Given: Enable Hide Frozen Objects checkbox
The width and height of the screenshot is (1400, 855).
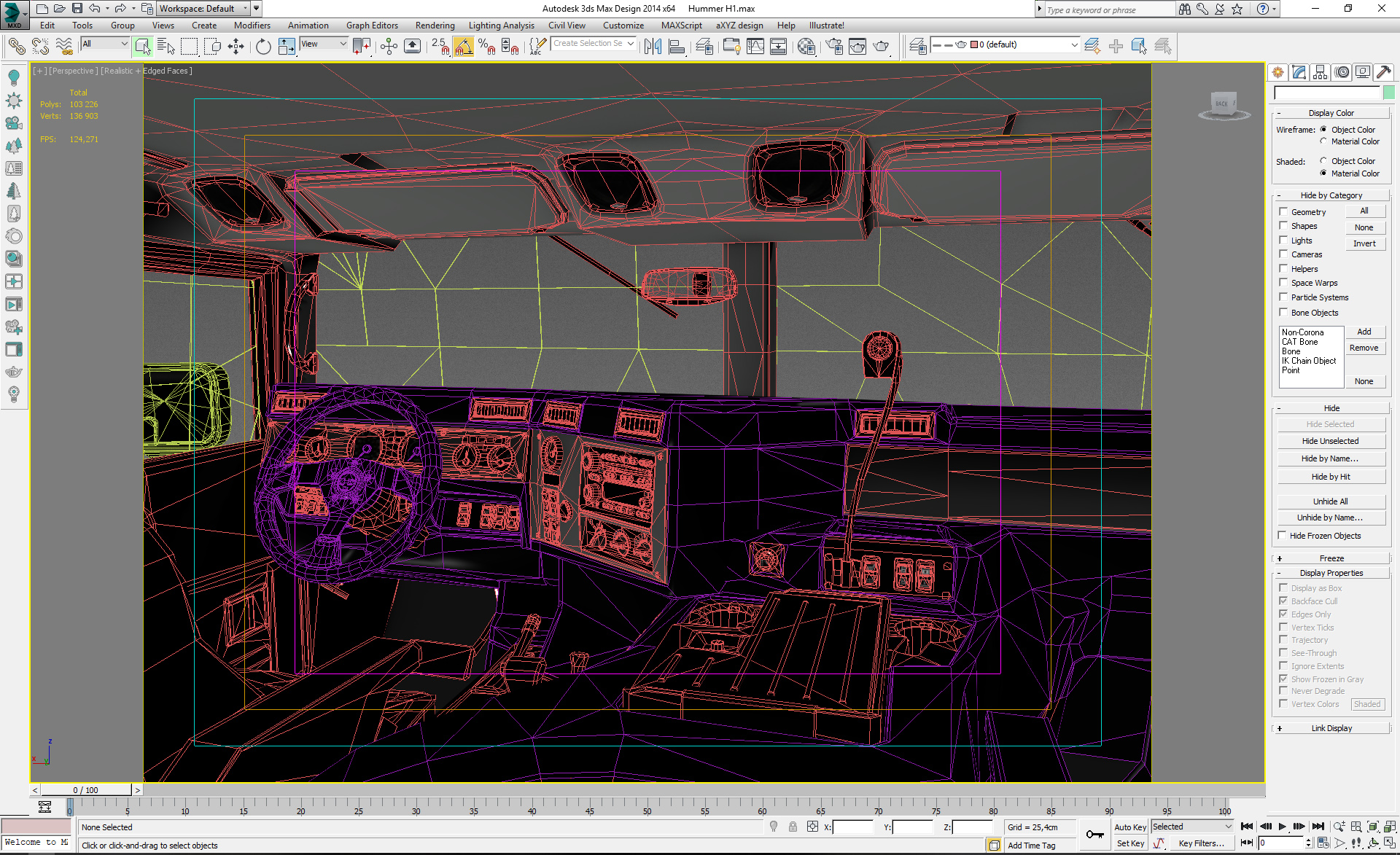Looking at the screenshot, I should click(x=1282, y=536).
